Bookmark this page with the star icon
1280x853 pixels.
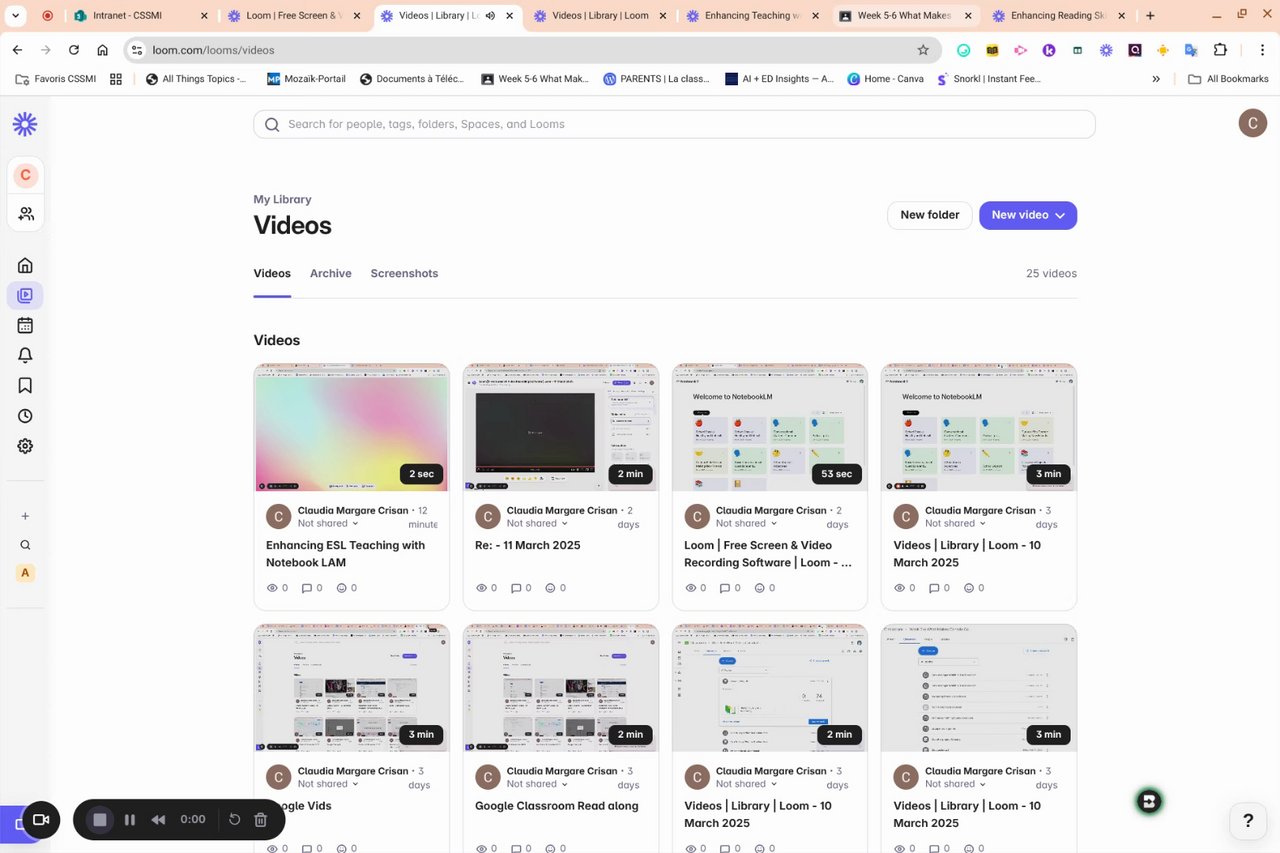pos(923,50)
